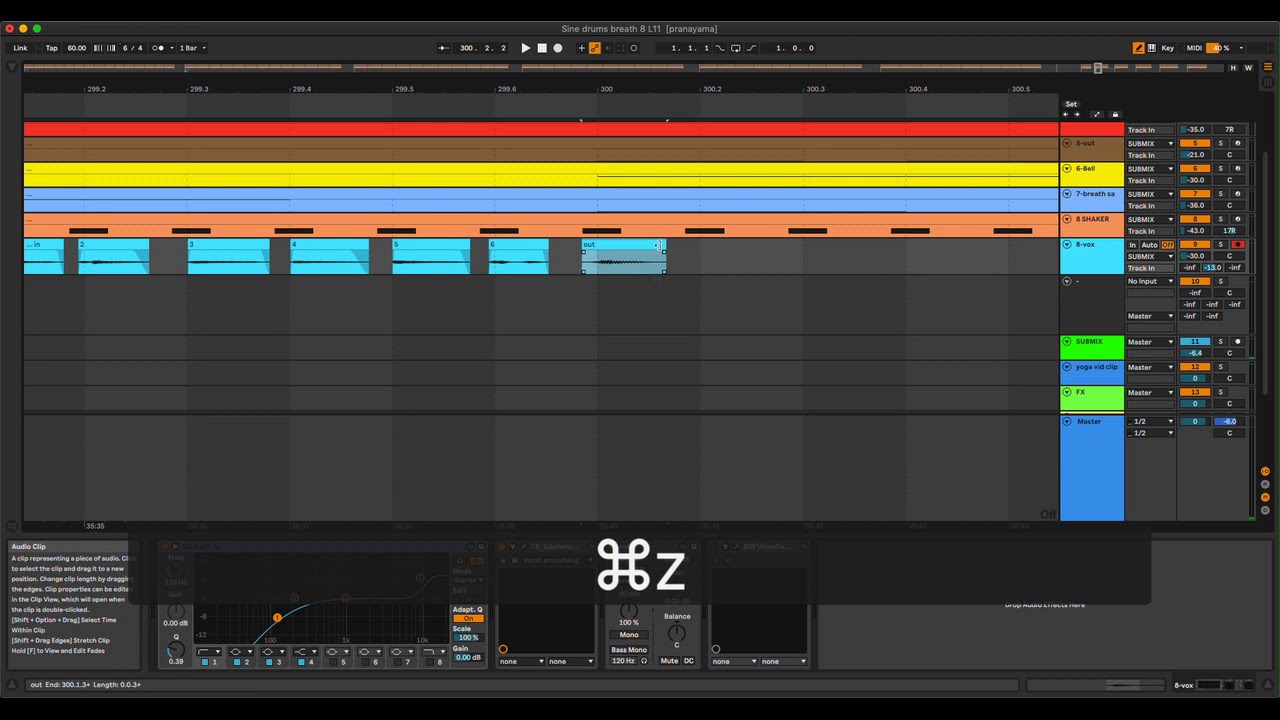Screen dimensions: 1280x720
Task: Deactivate track 5 with its activator button
Action: tap(1194, 143)
